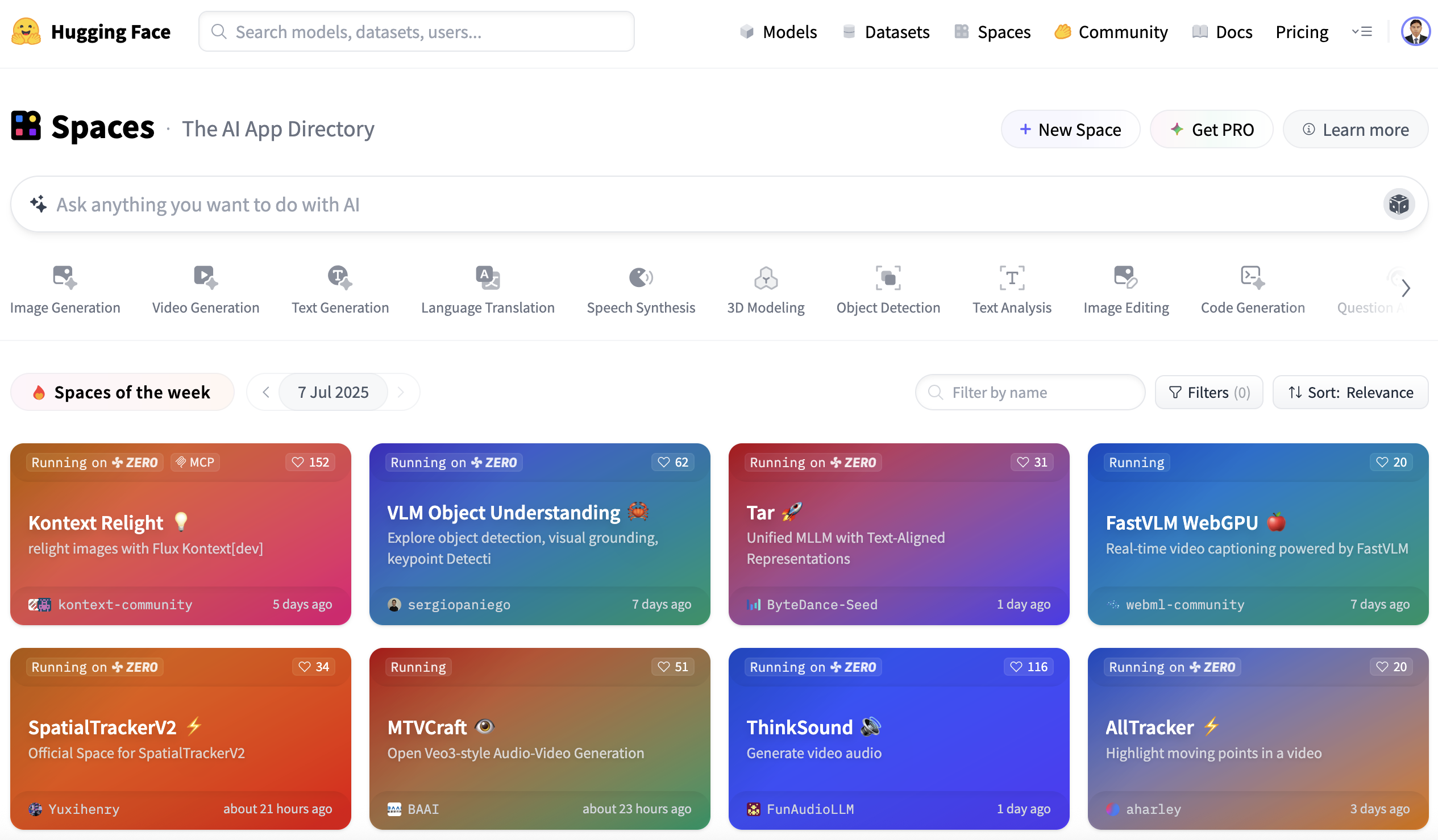The image size is (1438, 840).
Task: Open webml-community author link
Action: [1185, 605]
